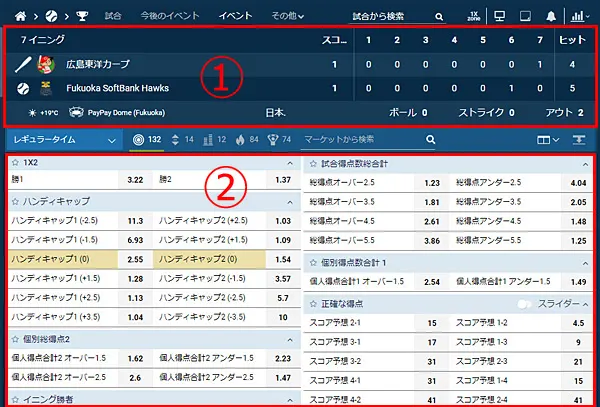Collapse the 個別総得点2 section chevron
The image size is (600, 407).
tap(290, 340)
